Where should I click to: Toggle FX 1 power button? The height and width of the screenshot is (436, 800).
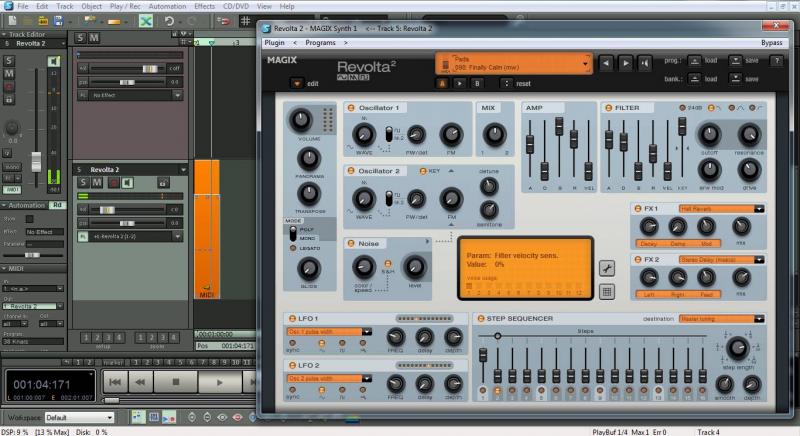[x=638, y=209]
